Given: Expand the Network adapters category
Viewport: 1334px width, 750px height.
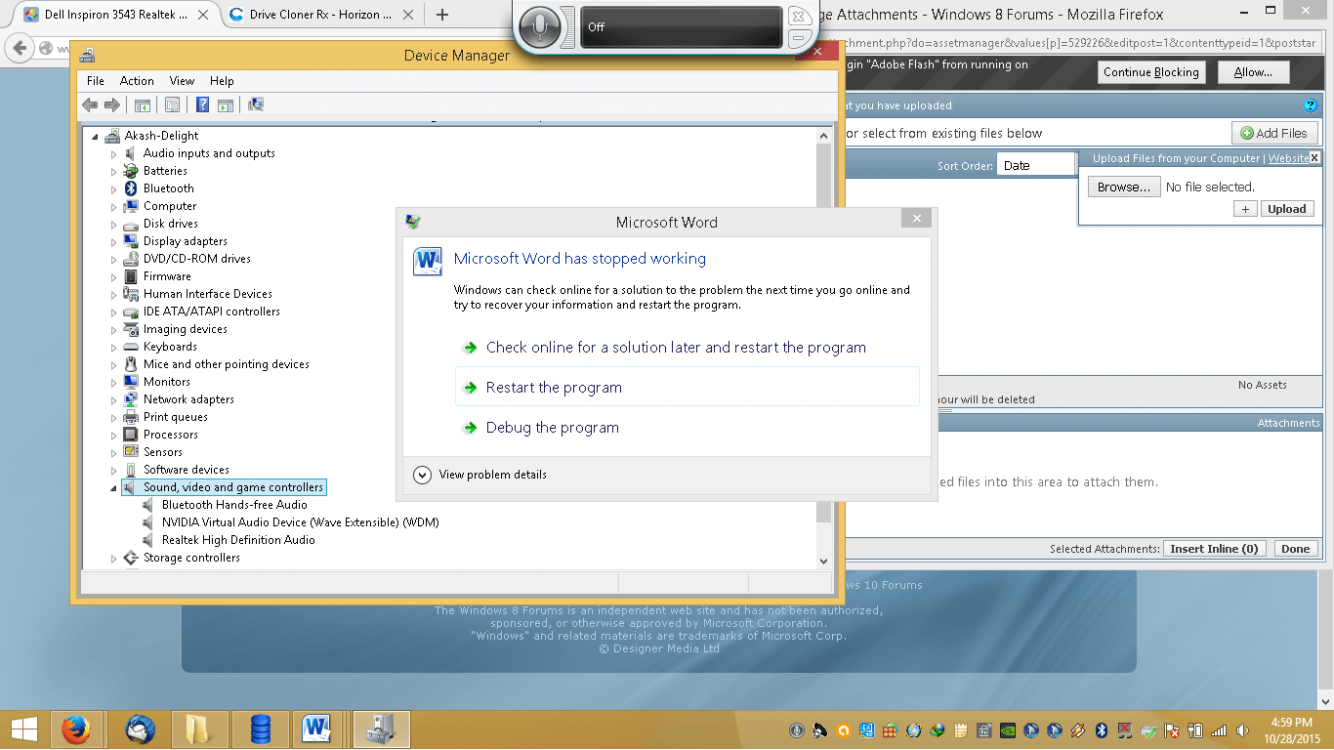Looking at the screenshot, I should pyautogui.click(x=113, y=399).
